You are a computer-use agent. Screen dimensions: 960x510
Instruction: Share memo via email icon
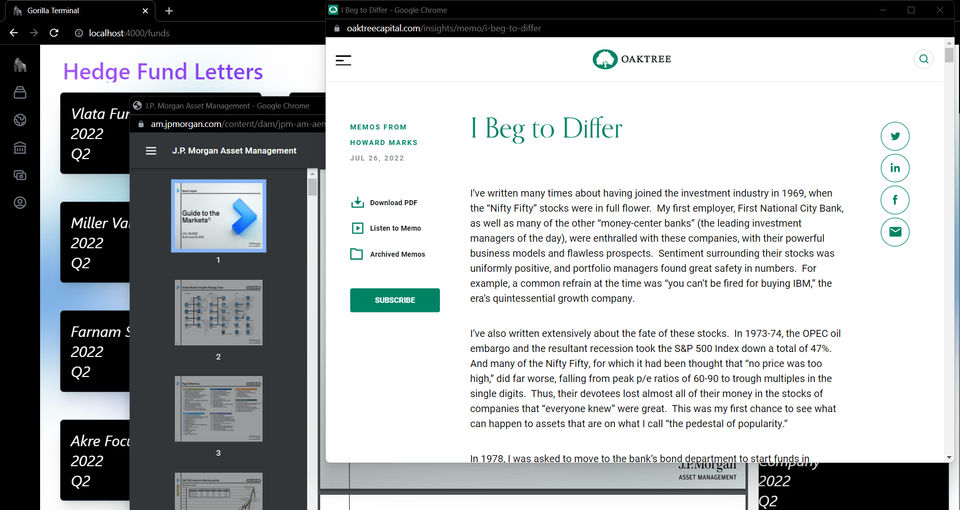click(x=895, y=232)
